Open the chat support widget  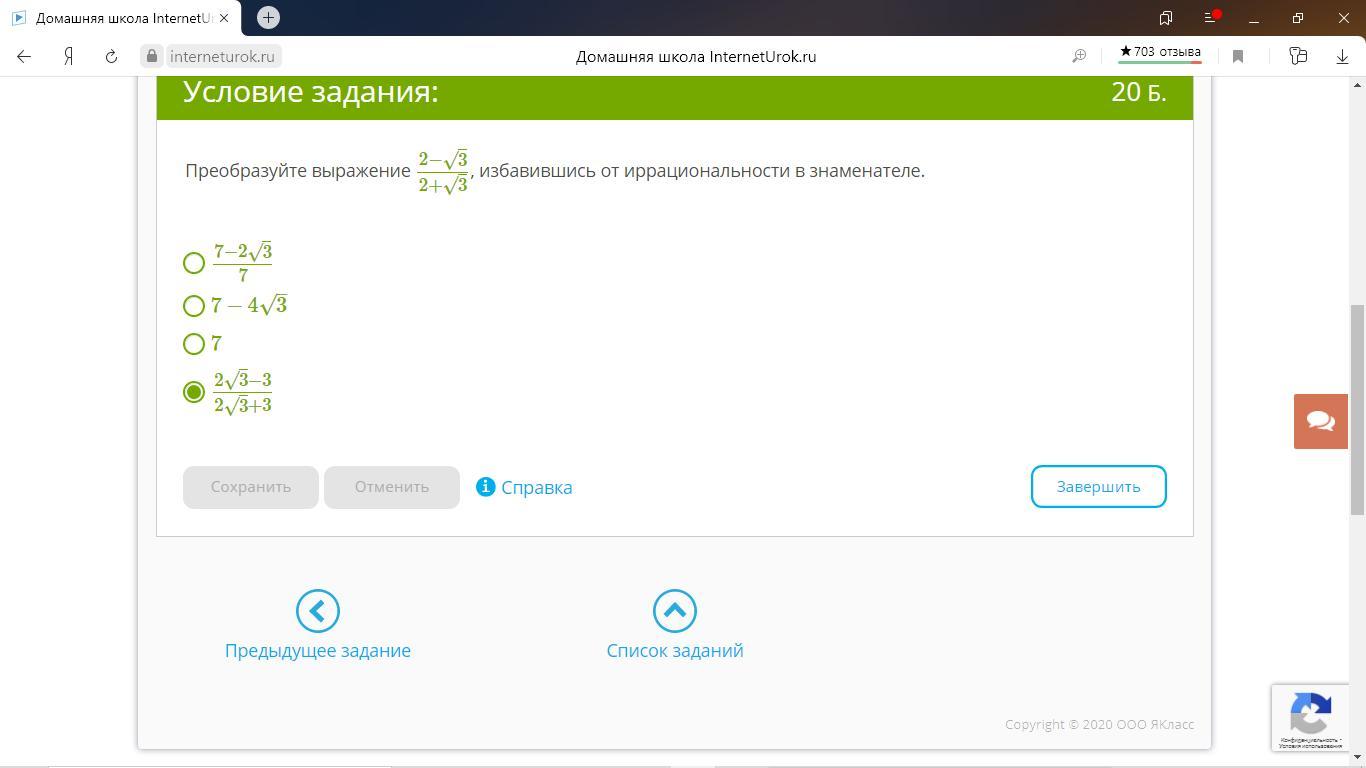click(x=1321, y=421)
